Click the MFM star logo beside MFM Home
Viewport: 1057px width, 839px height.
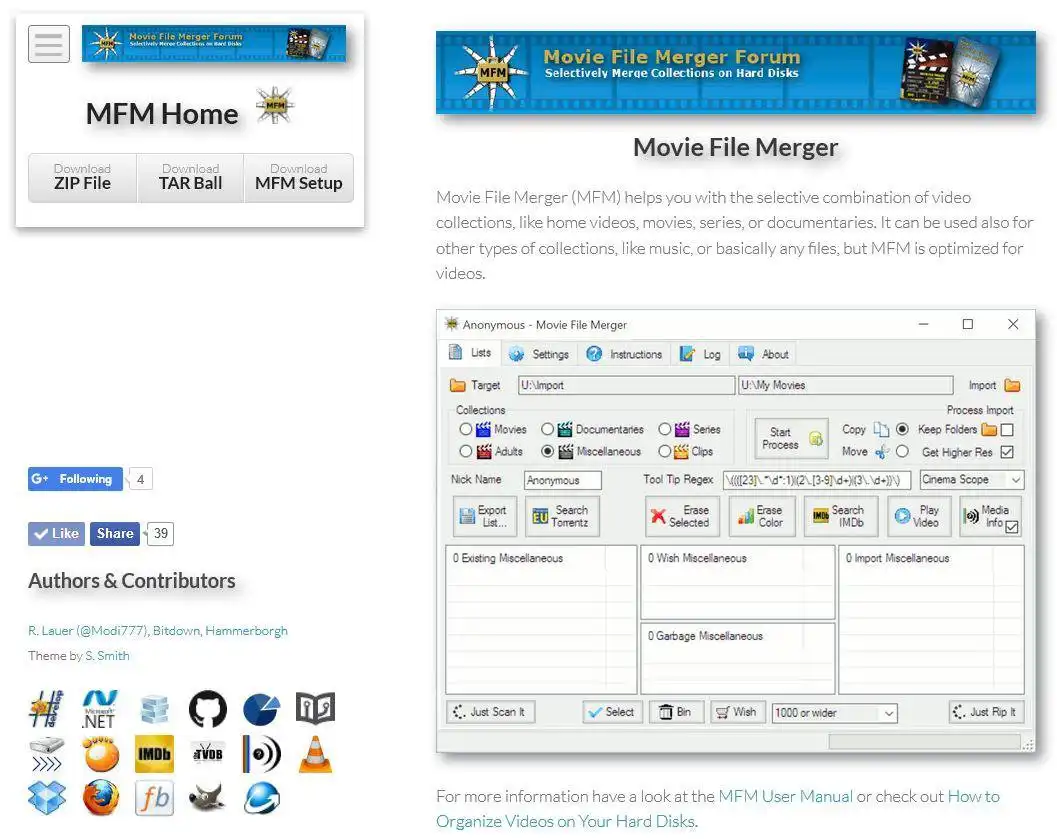274,105
